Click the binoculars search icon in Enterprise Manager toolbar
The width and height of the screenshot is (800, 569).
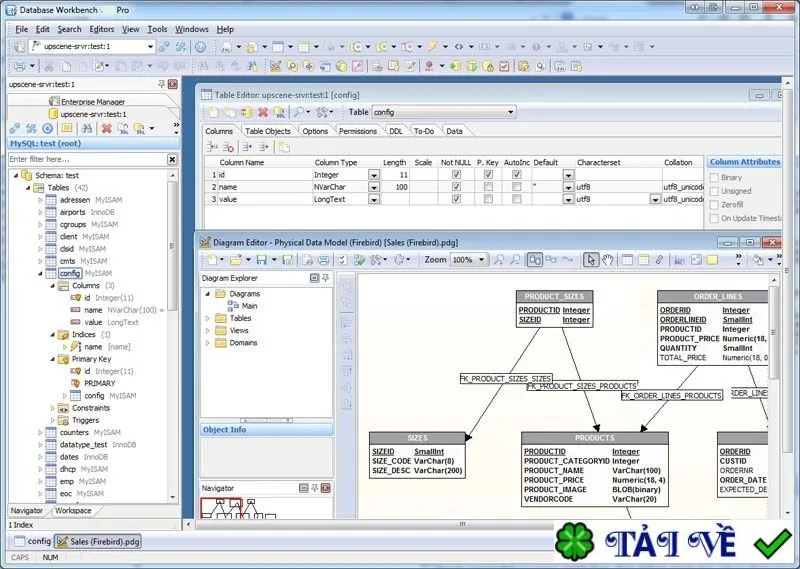pyautogui.click(x=87, y=129)
